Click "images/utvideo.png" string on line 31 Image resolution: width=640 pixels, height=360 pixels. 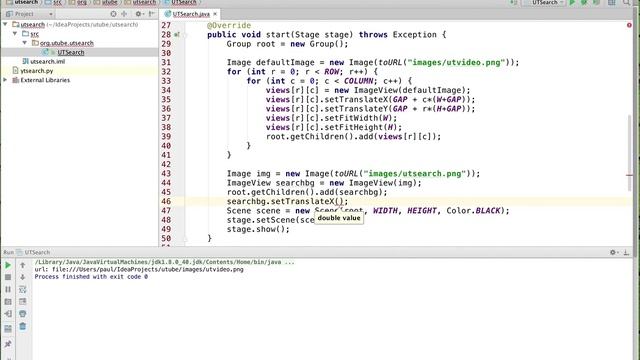click(456, 62)
